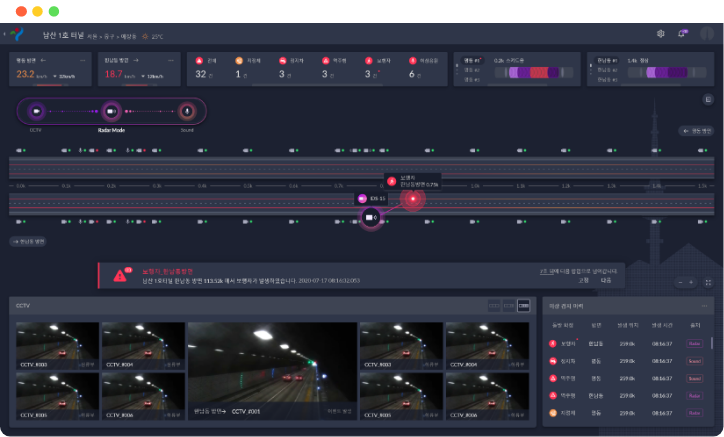Click the 정지차 stopped car icon
The height and width of the screenshot is (437, 724).
coord(283,61)
